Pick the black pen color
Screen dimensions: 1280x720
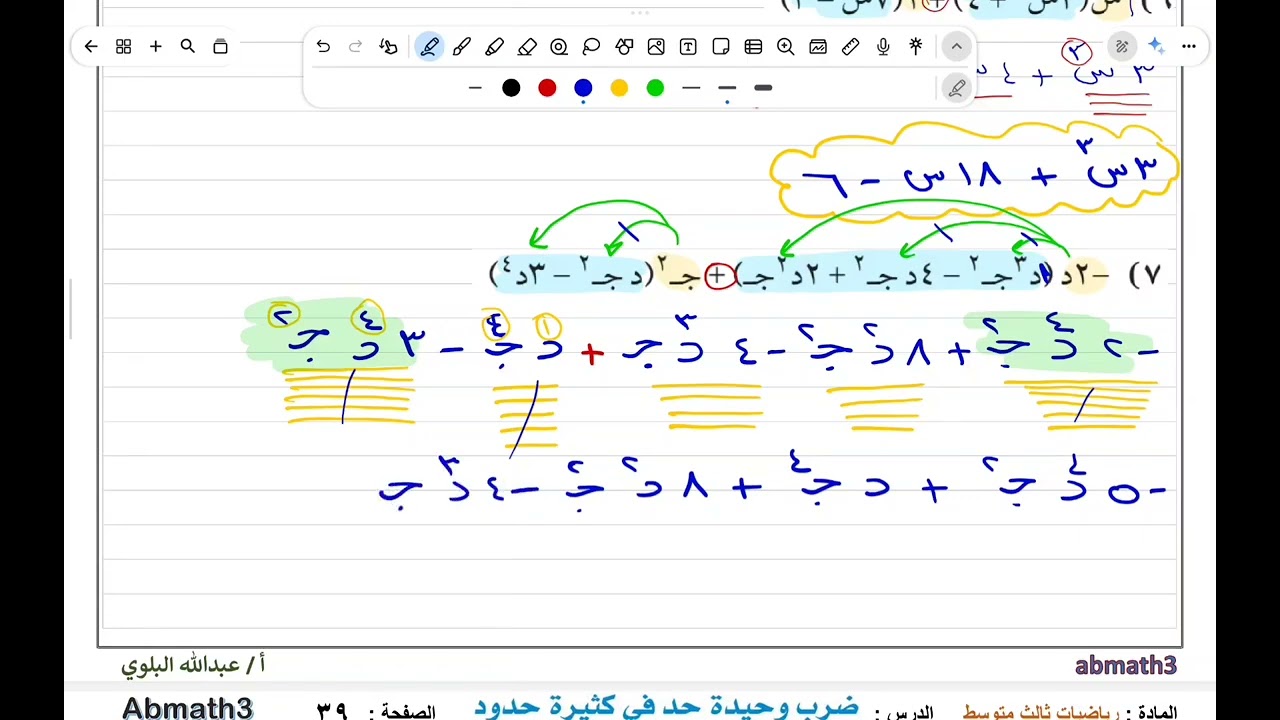click(x=511, y=88)
